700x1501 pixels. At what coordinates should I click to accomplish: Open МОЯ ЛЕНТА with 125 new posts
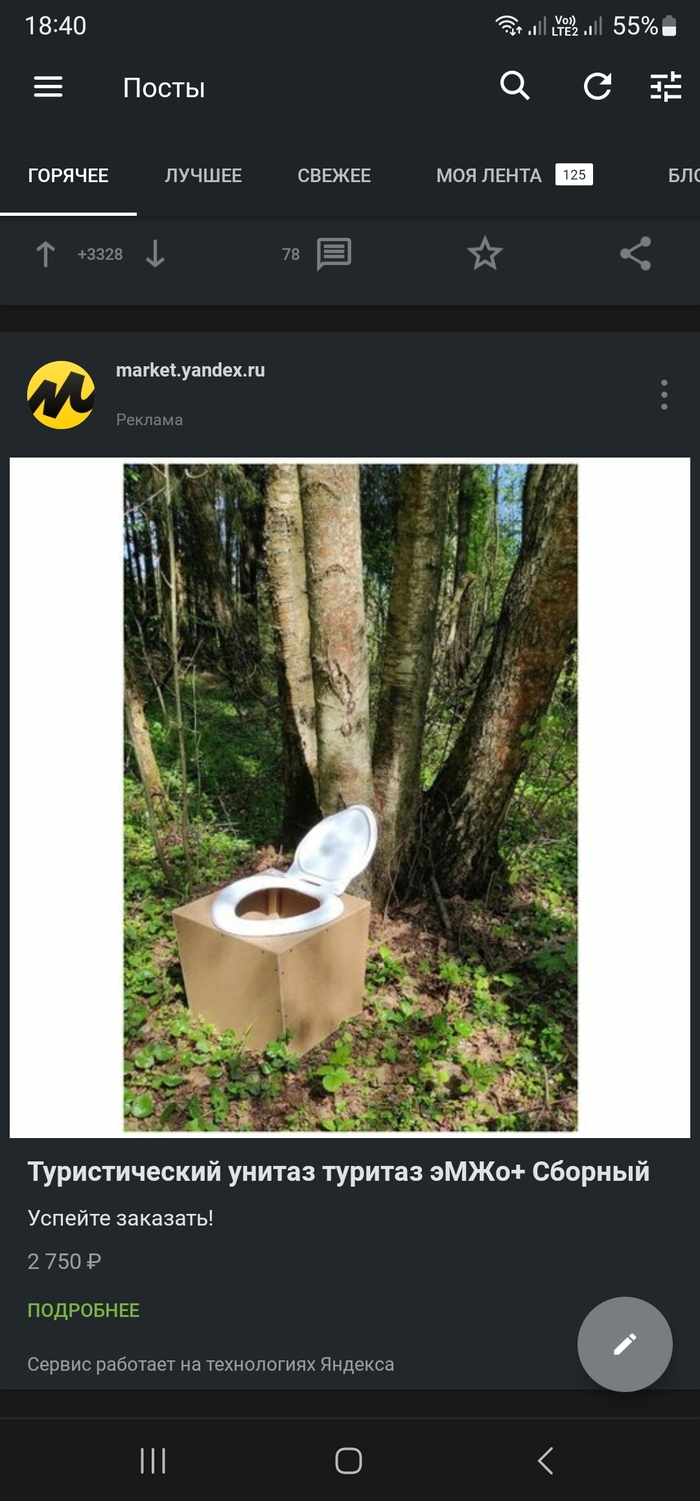[490, 176]
